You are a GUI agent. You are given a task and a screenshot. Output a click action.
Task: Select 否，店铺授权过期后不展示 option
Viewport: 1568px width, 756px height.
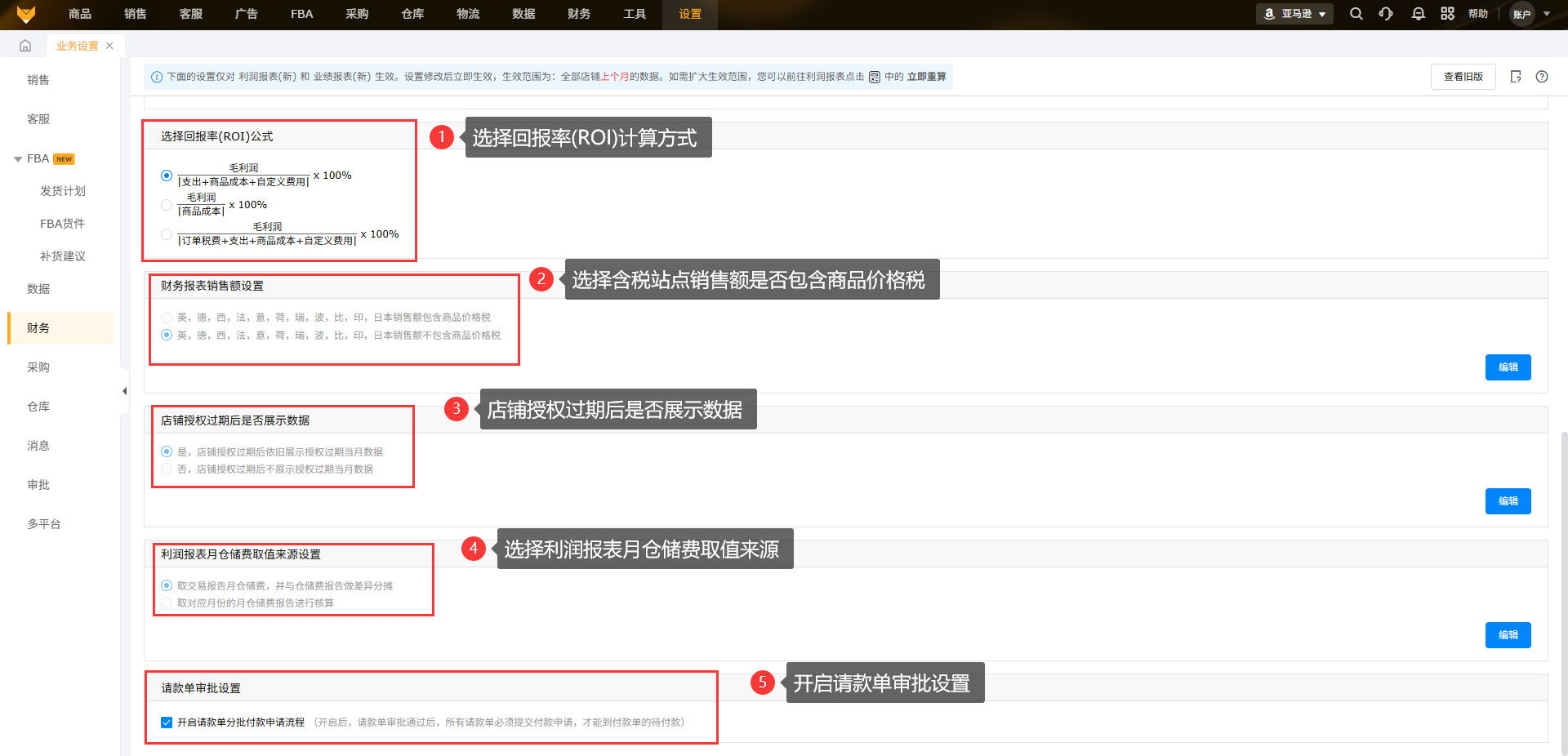point(167,469)
